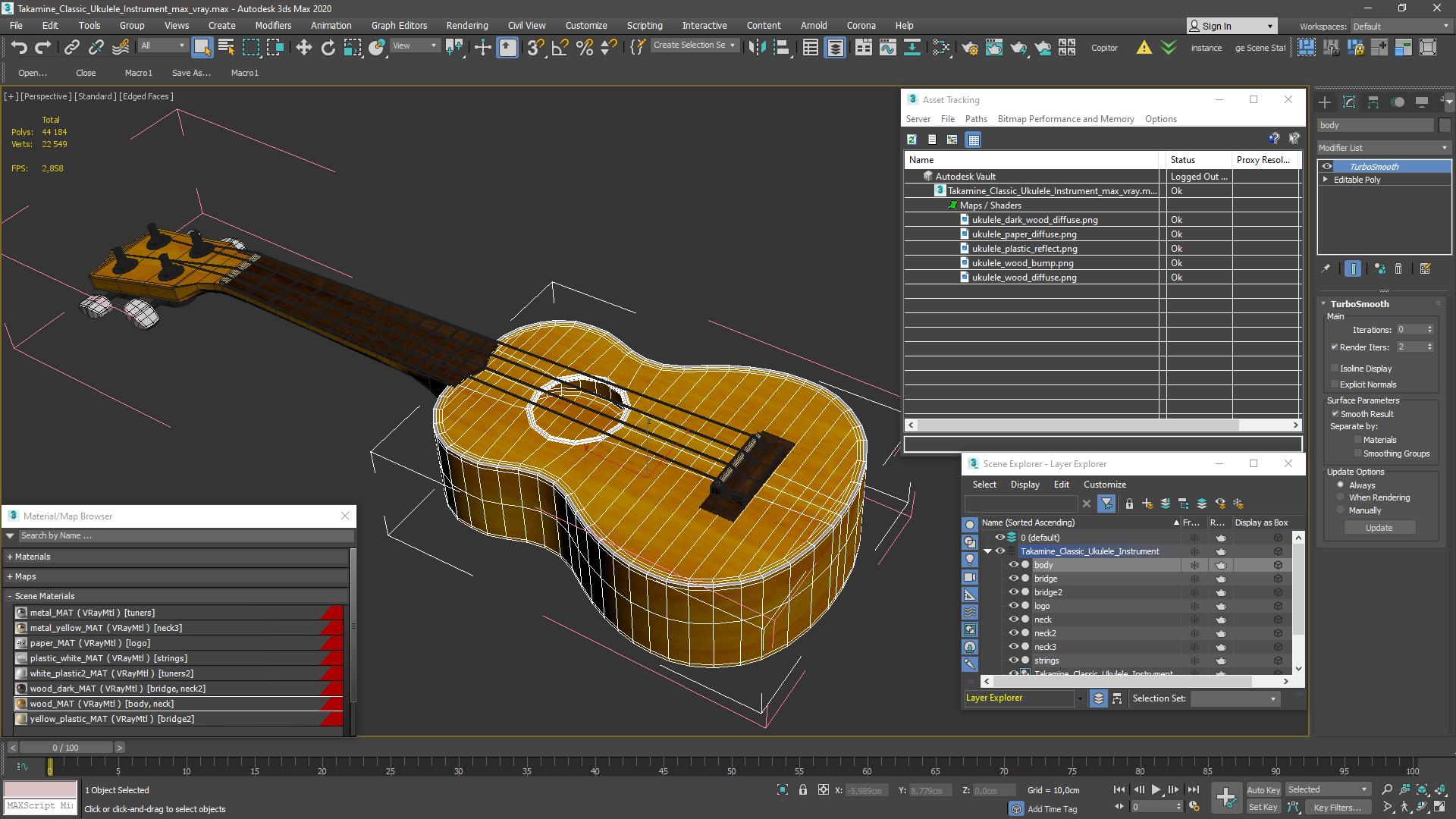
Task: Enable Isoline Display checkbox
Action: 1334,368
